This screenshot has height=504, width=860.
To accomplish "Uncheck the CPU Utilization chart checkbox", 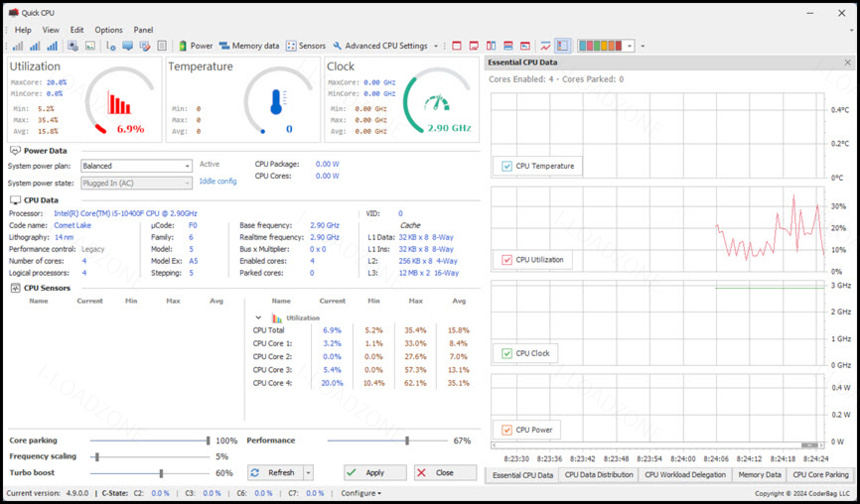I will tap(507, 260).
